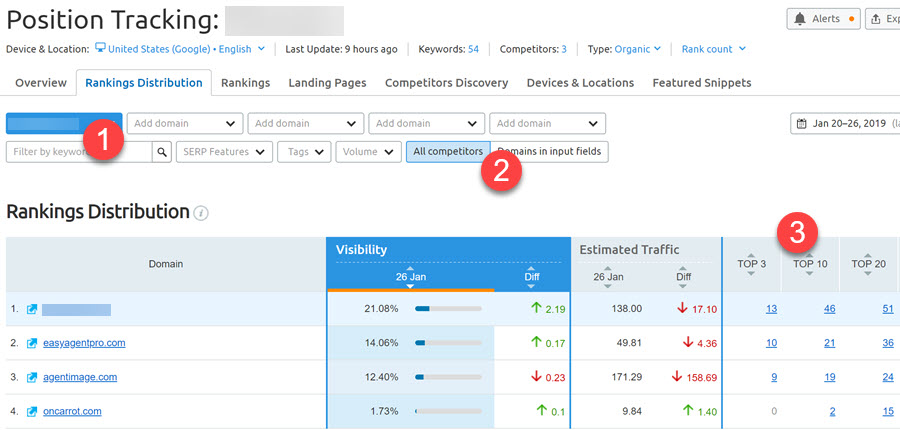Image resolution: width=900 pixels, height=430 pixels.
Task: Click the Keywords count 54 link
Action: (x=473, y=48)
